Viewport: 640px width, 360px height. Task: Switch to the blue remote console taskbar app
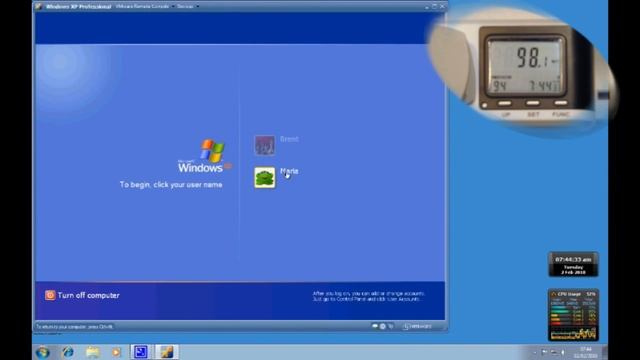[x=141, y=352]
